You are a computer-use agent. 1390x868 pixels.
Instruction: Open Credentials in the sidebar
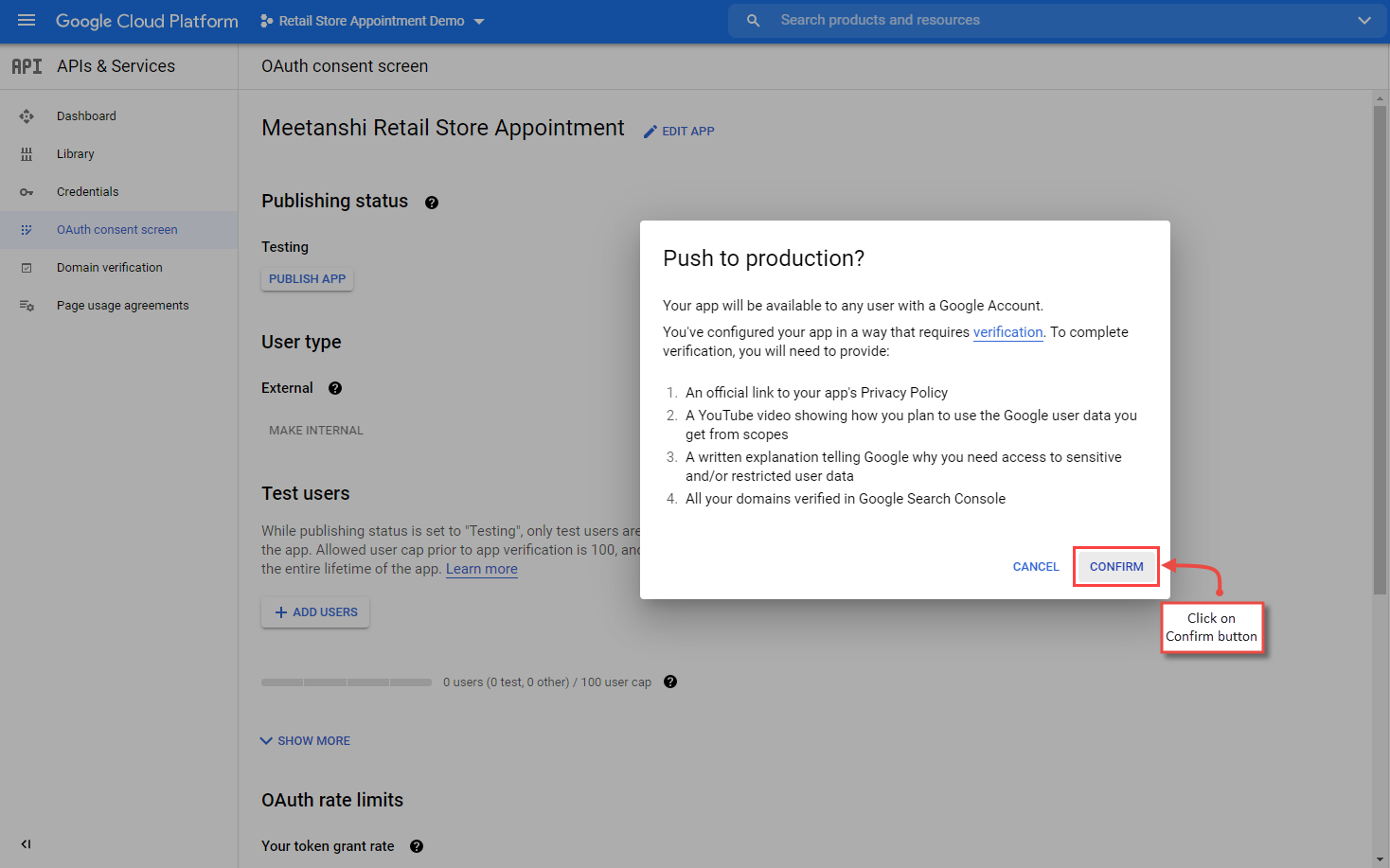coord(88,192)
